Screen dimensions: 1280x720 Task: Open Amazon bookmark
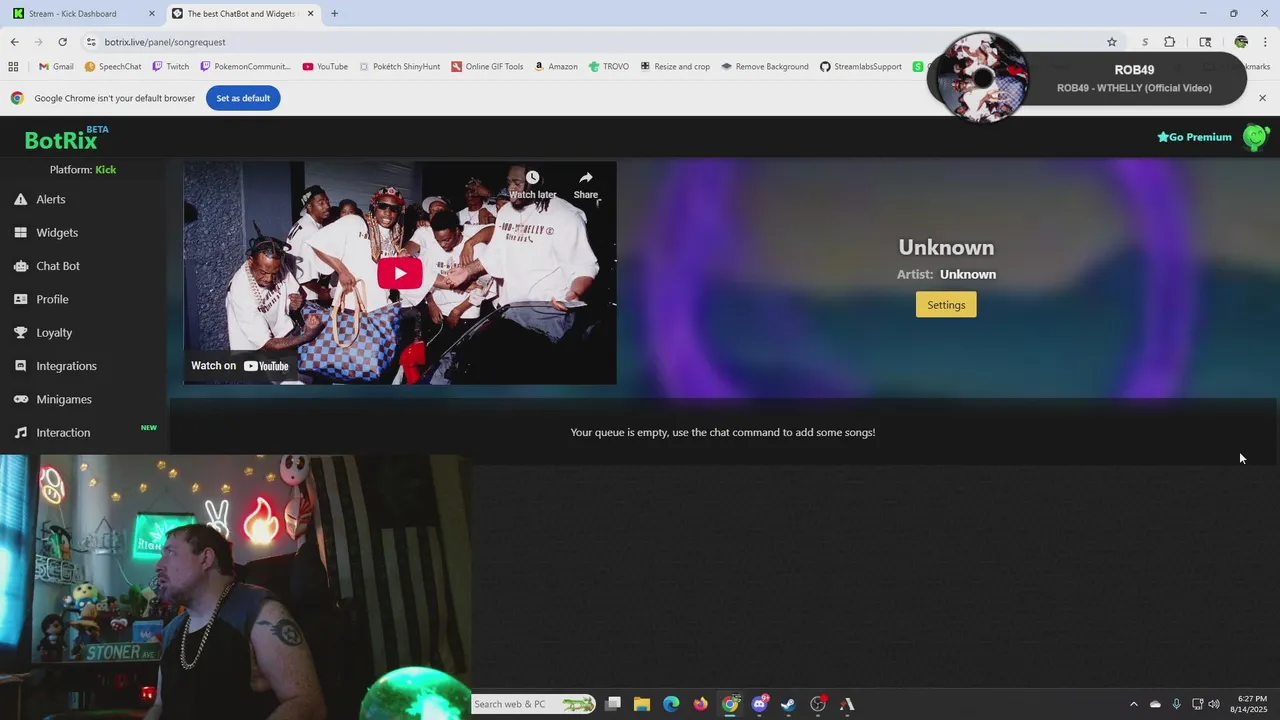[x=556, y=67]
